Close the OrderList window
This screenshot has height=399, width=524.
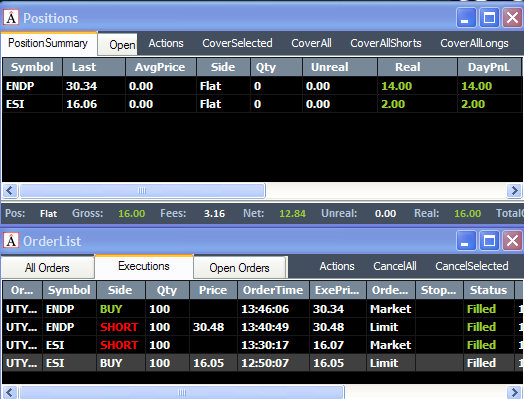[x=513, y=240]
